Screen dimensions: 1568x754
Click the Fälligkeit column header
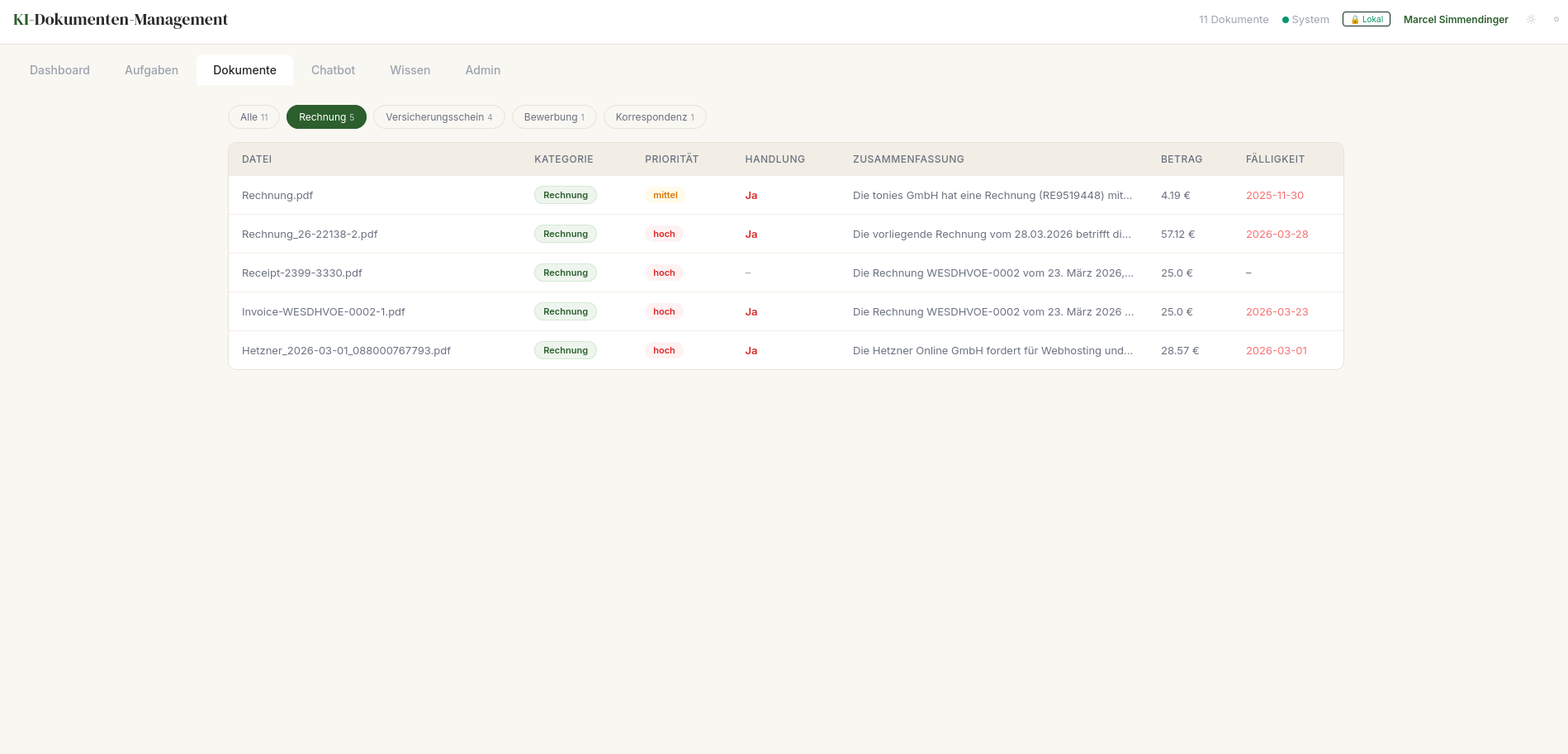pos(1275,159)
